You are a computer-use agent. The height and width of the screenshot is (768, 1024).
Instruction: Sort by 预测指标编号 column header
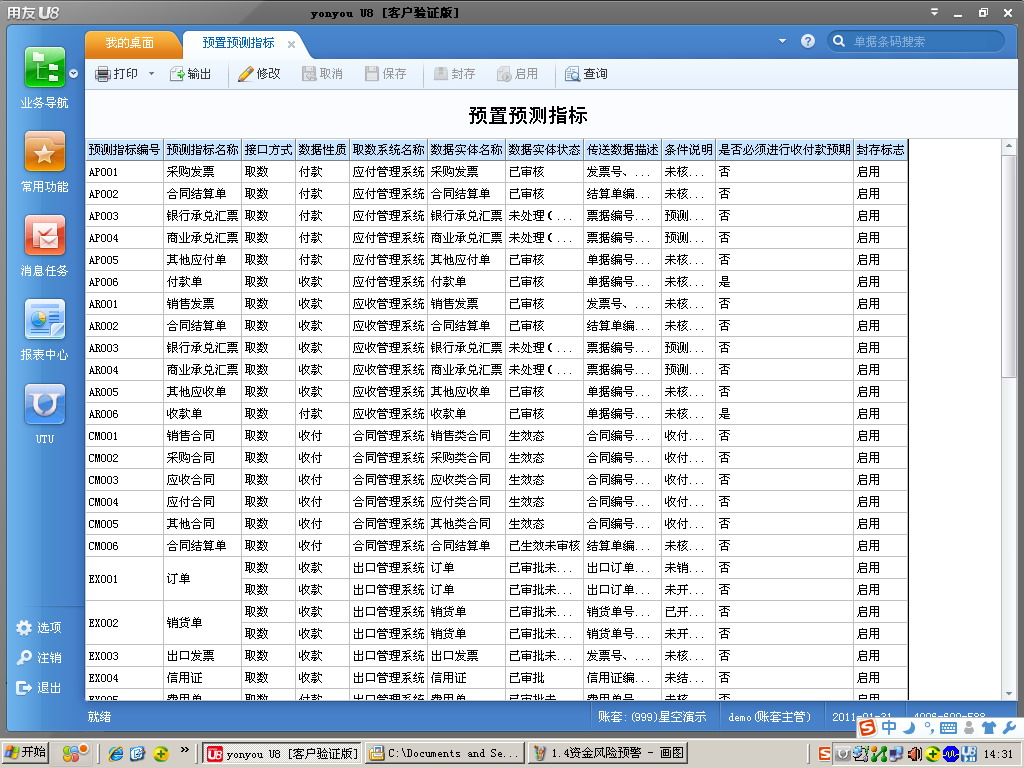click(124, 150)
